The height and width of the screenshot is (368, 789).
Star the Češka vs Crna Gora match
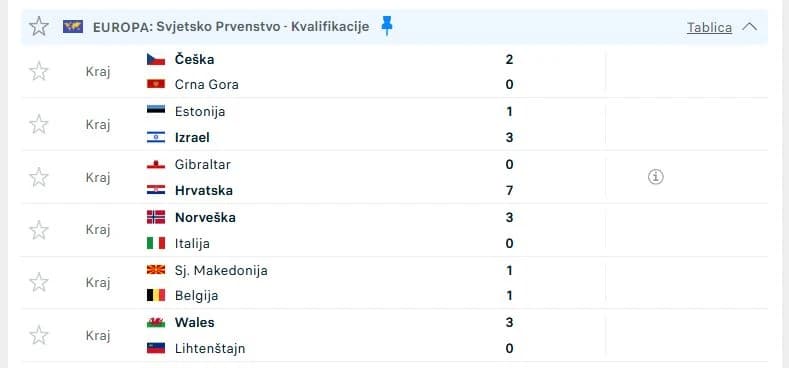click(x=39, y=71)
